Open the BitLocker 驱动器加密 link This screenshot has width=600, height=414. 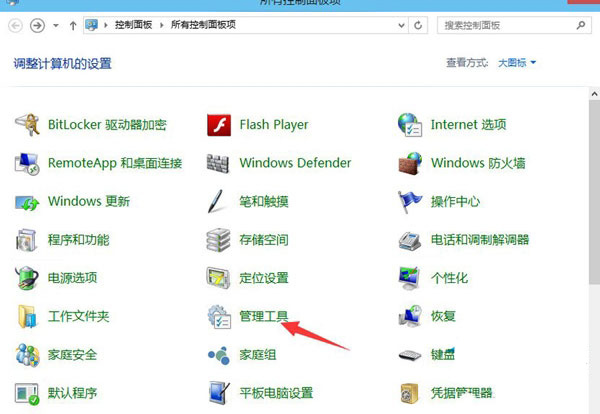point(107,125)
